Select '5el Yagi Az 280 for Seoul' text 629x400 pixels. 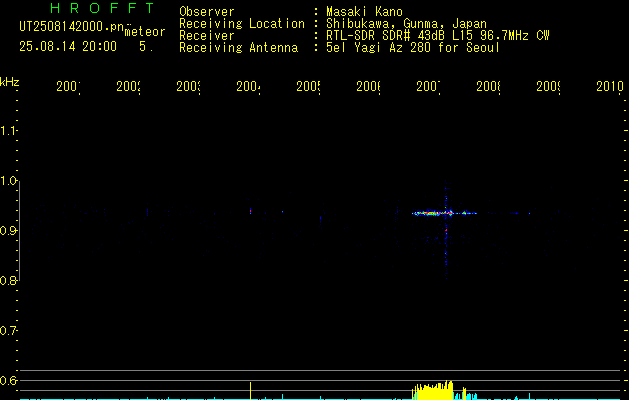(x=413, y=48)
